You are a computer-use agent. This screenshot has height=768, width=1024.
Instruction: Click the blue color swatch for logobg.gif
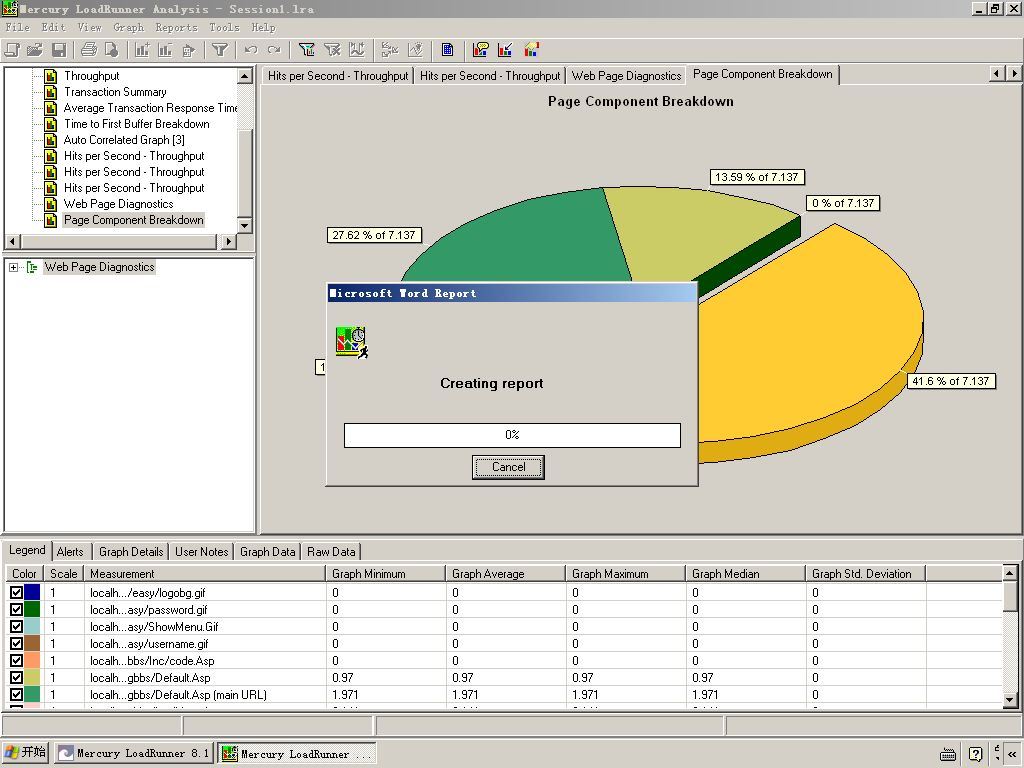coord(32,592)
